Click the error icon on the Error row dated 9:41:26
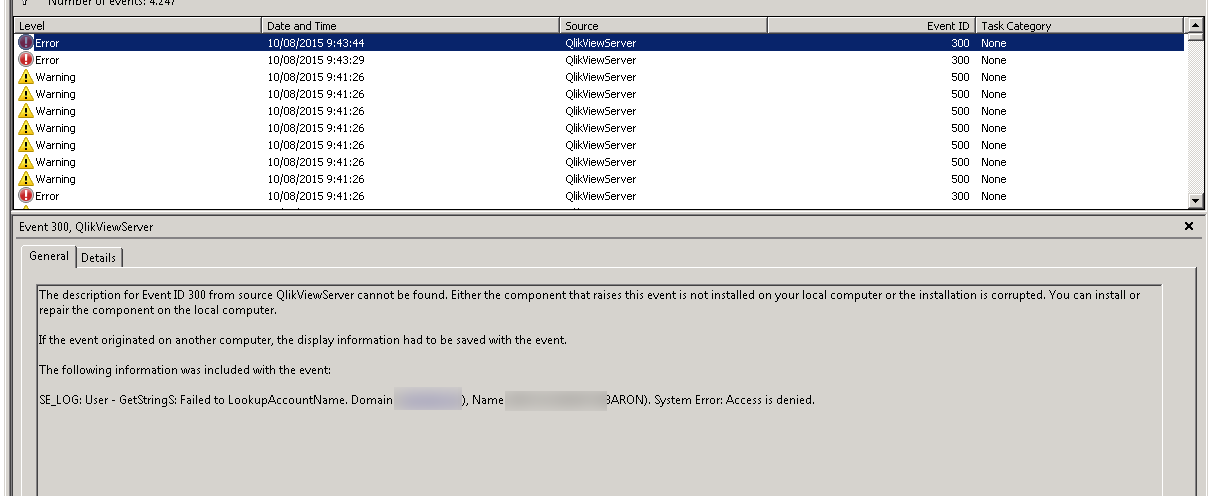 click(x=26, y=196)
